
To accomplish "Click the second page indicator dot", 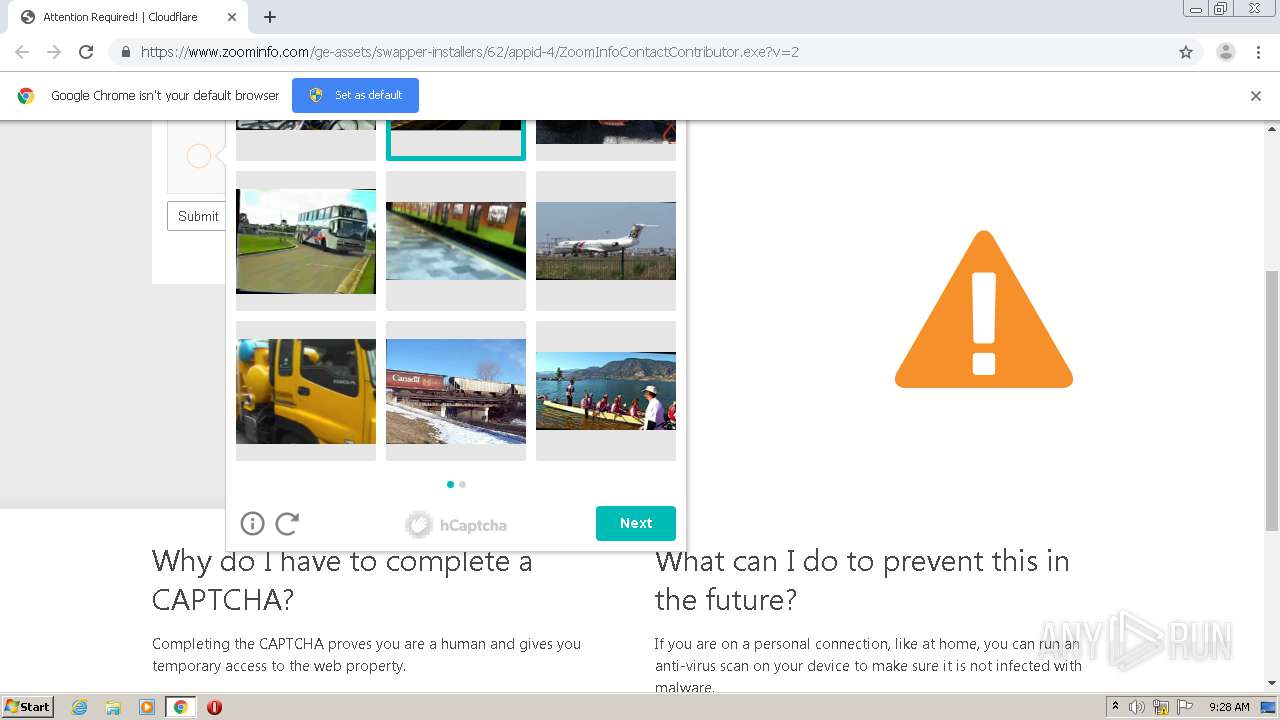I will pyautogui.click(x=462, y=484).
